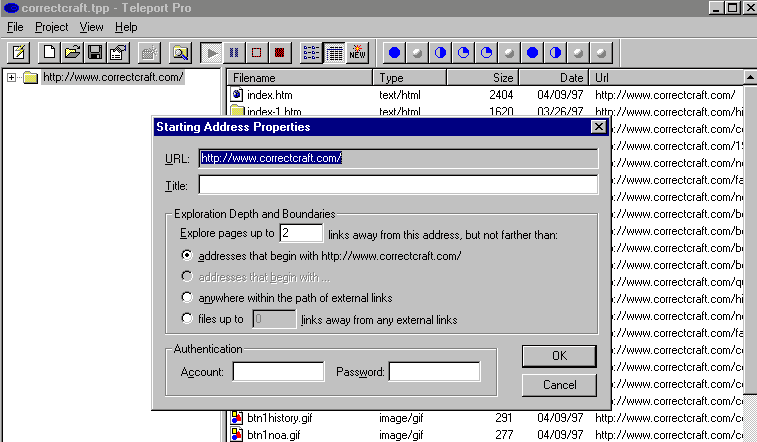This screenshot has width=757, height=442.
Task: Click the rightmost gray thread indicator
Action: click(601, 53)
